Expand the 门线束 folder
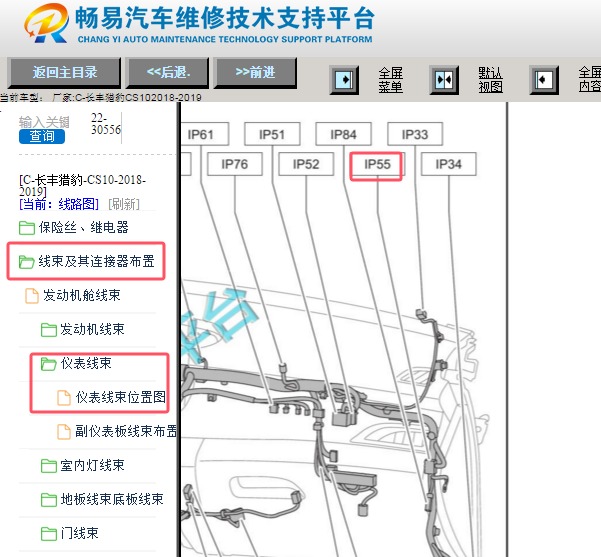Viewport: 601px width, 557px height. pyautogui.click(x=79, y=533)
